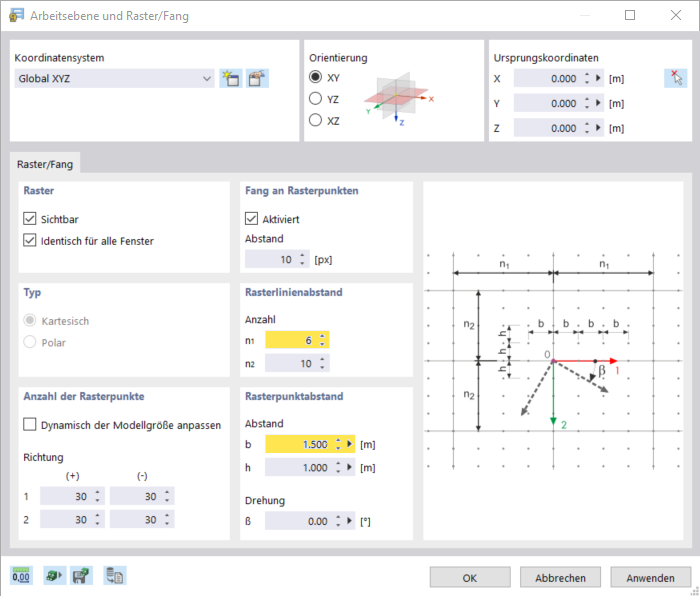Open the Global XYZ coordinate system dropdown

114,78
